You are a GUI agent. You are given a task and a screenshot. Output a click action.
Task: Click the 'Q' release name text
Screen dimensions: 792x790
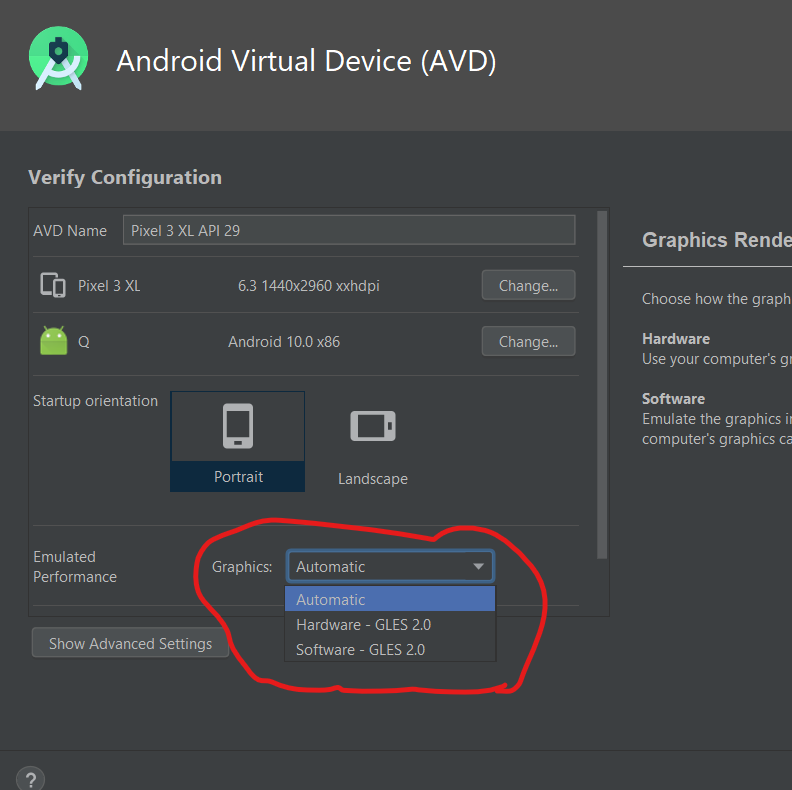(84, 342)
